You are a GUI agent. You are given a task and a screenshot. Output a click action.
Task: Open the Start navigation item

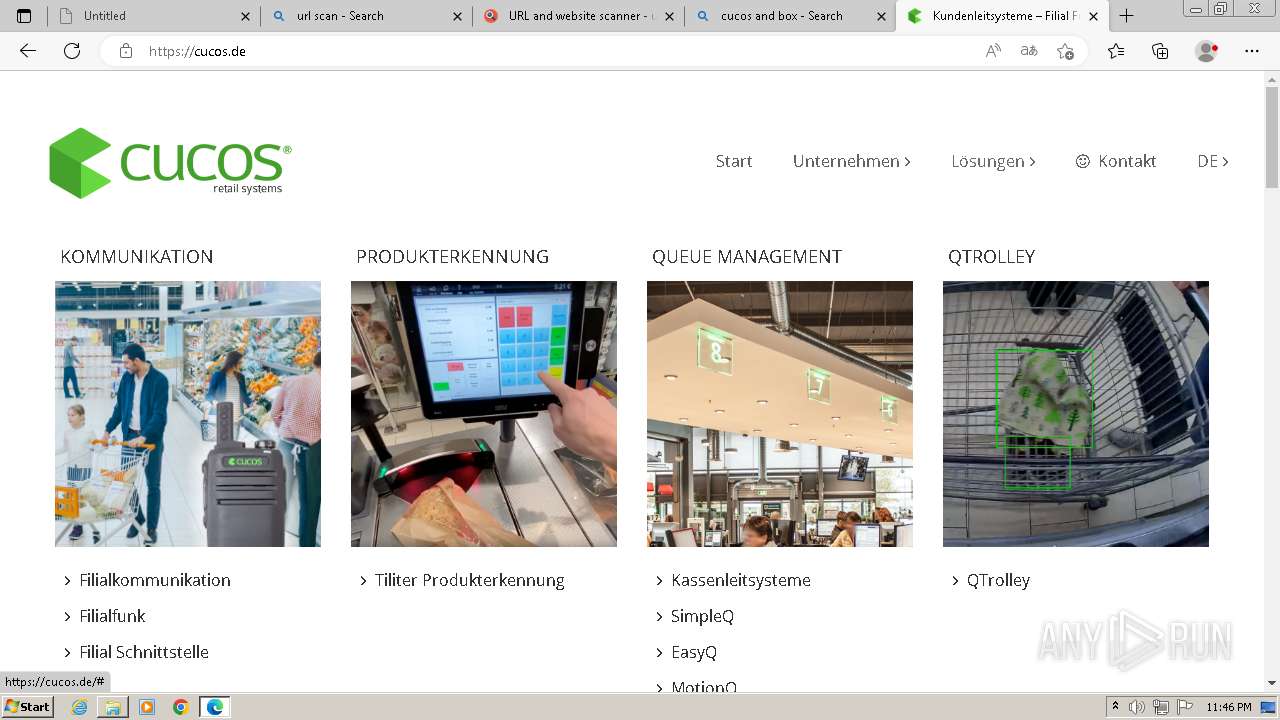[734, 161]
